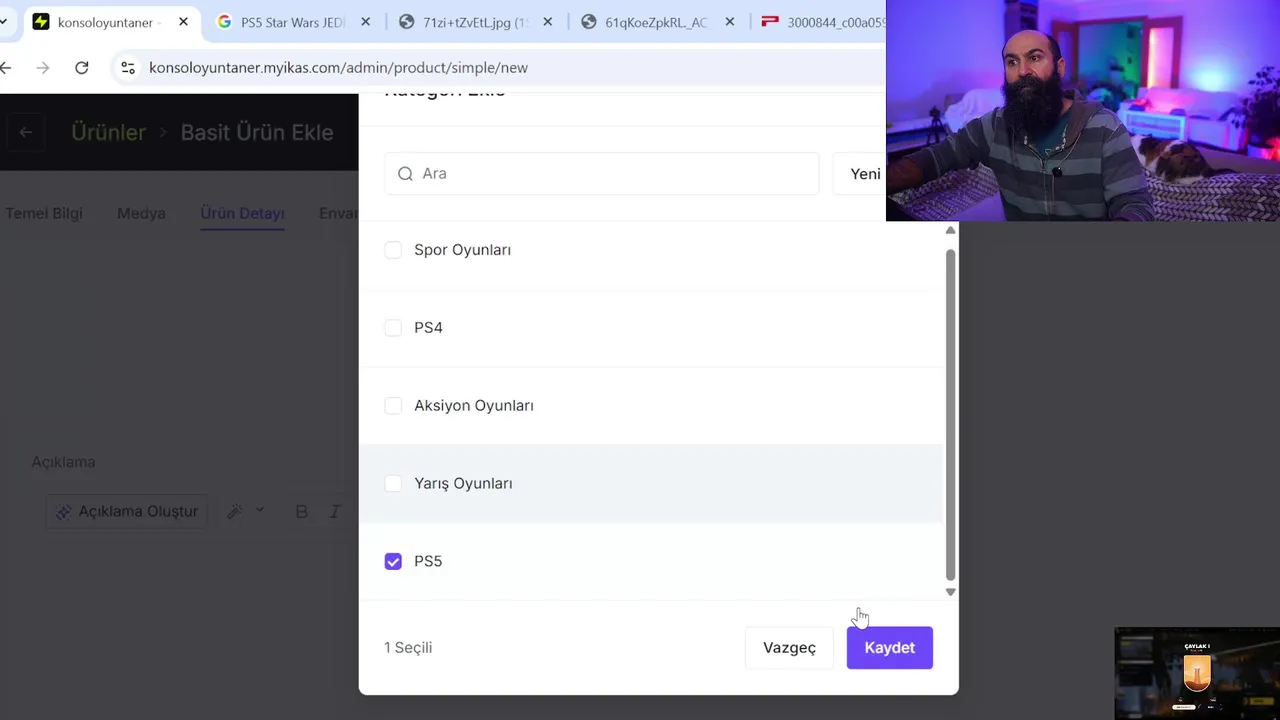Image resolution: width=1280 pixels, height=720 pixels.
Task: Switch to the 61qKoeZpkRL_AC tab
Action: click(656, 22)
